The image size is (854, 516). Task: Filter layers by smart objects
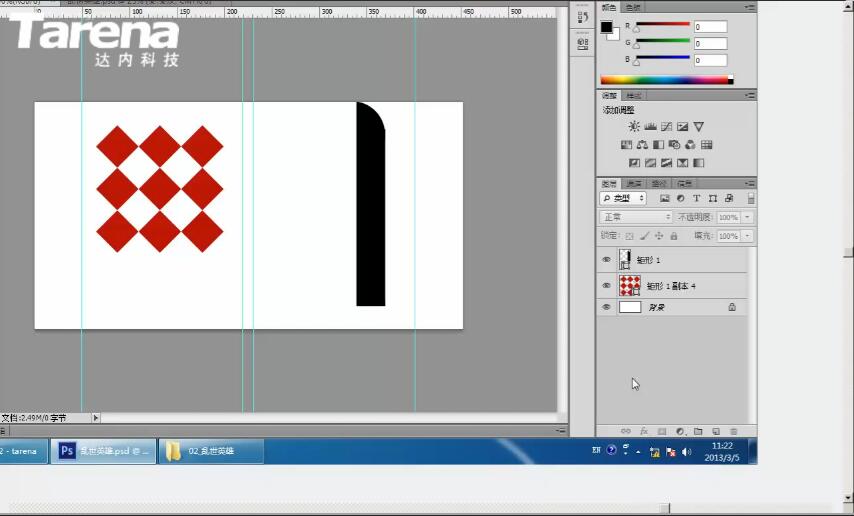pyautogui.click(x=729, y=198)
